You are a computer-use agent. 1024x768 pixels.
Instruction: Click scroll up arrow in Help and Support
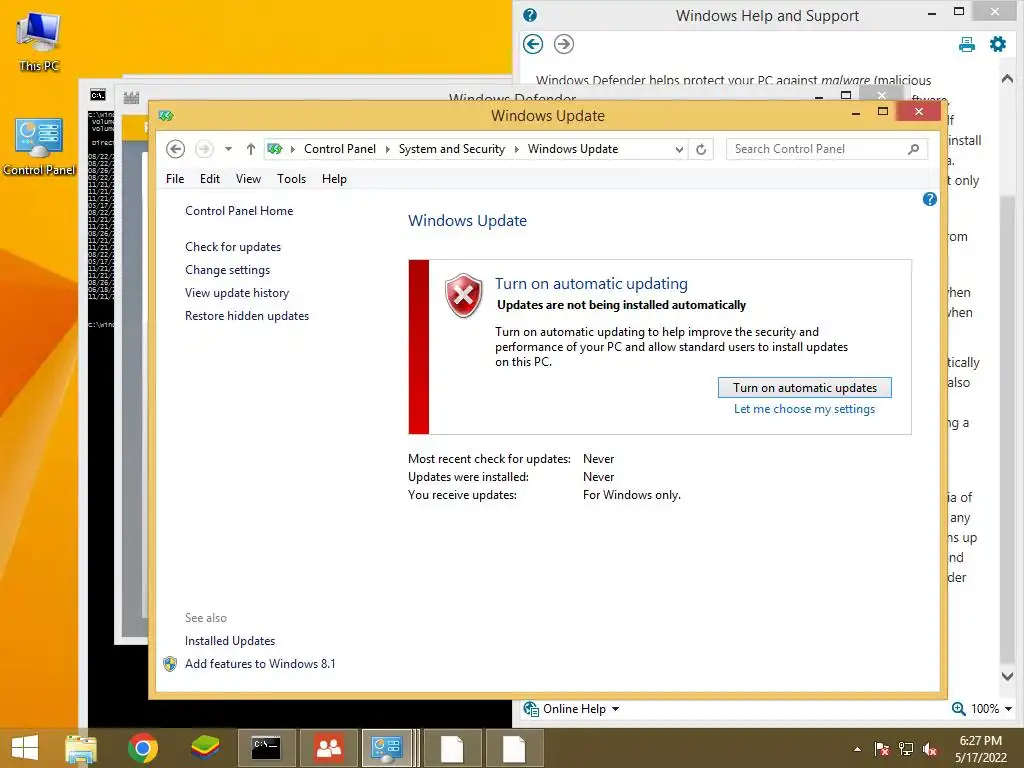pyautogui.click(x=1007, y=79)
